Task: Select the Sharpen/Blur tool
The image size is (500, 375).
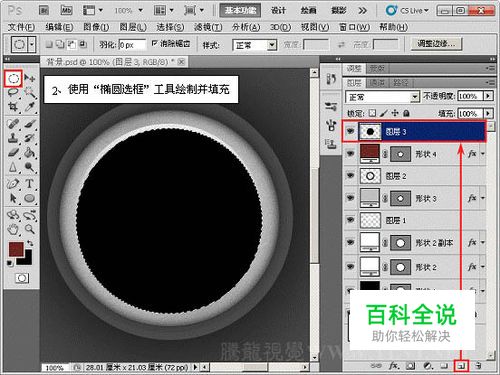Action: [13, 167]
